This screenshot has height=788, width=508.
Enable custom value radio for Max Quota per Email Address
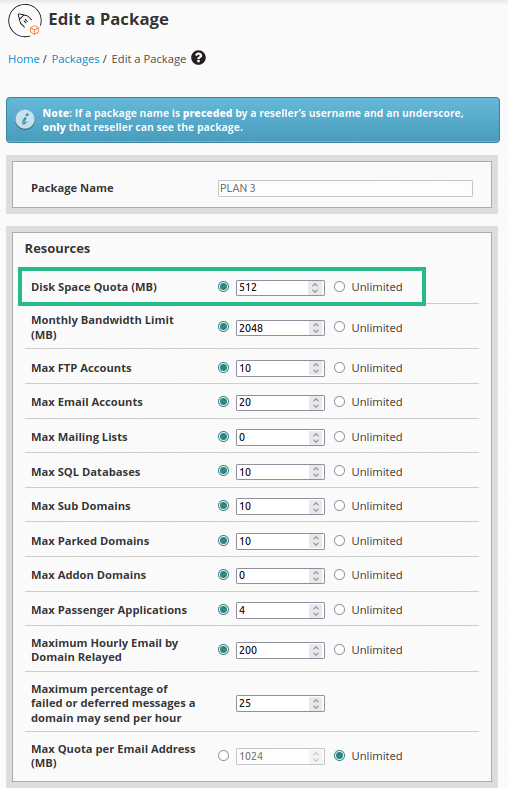coord(224,755)
